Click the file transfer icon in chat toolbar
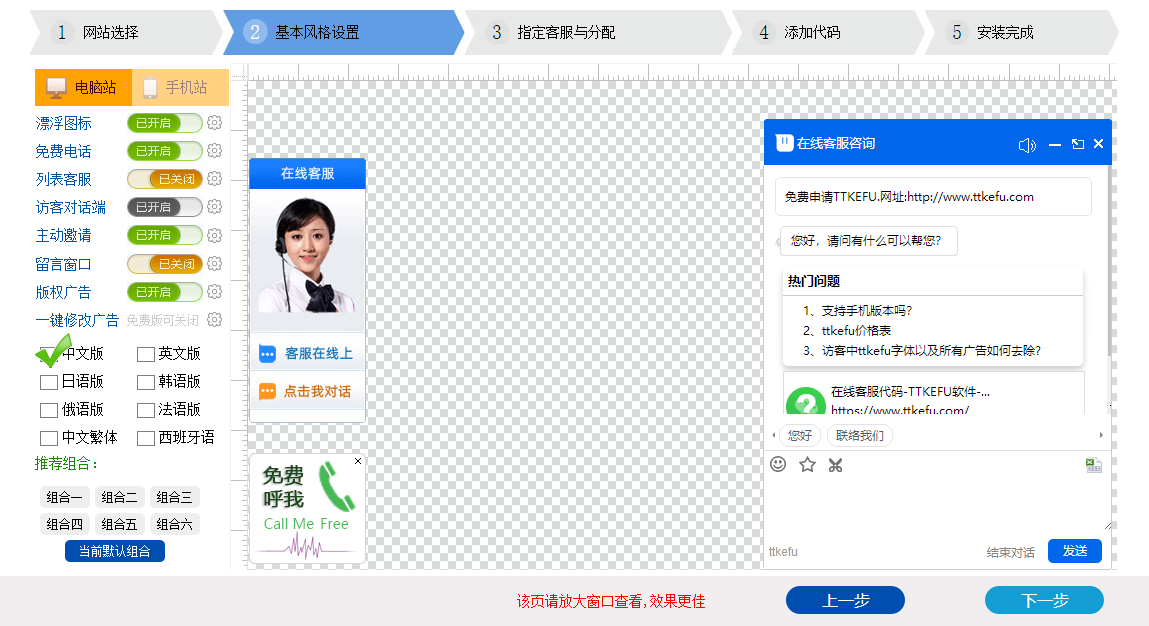1149x626 pixels. pos(1093,465)
